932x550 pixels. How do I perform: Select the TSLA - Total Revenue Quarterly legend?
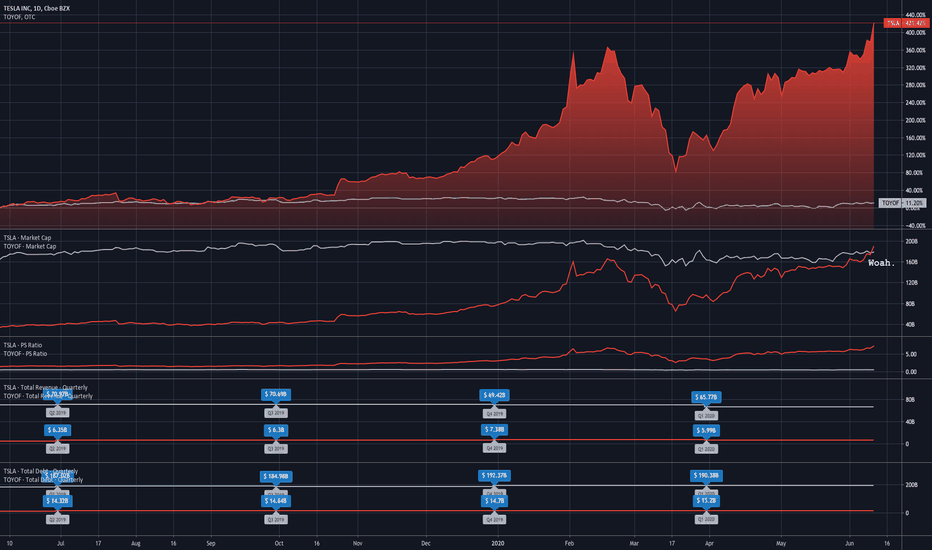click(x=45, y=388)
